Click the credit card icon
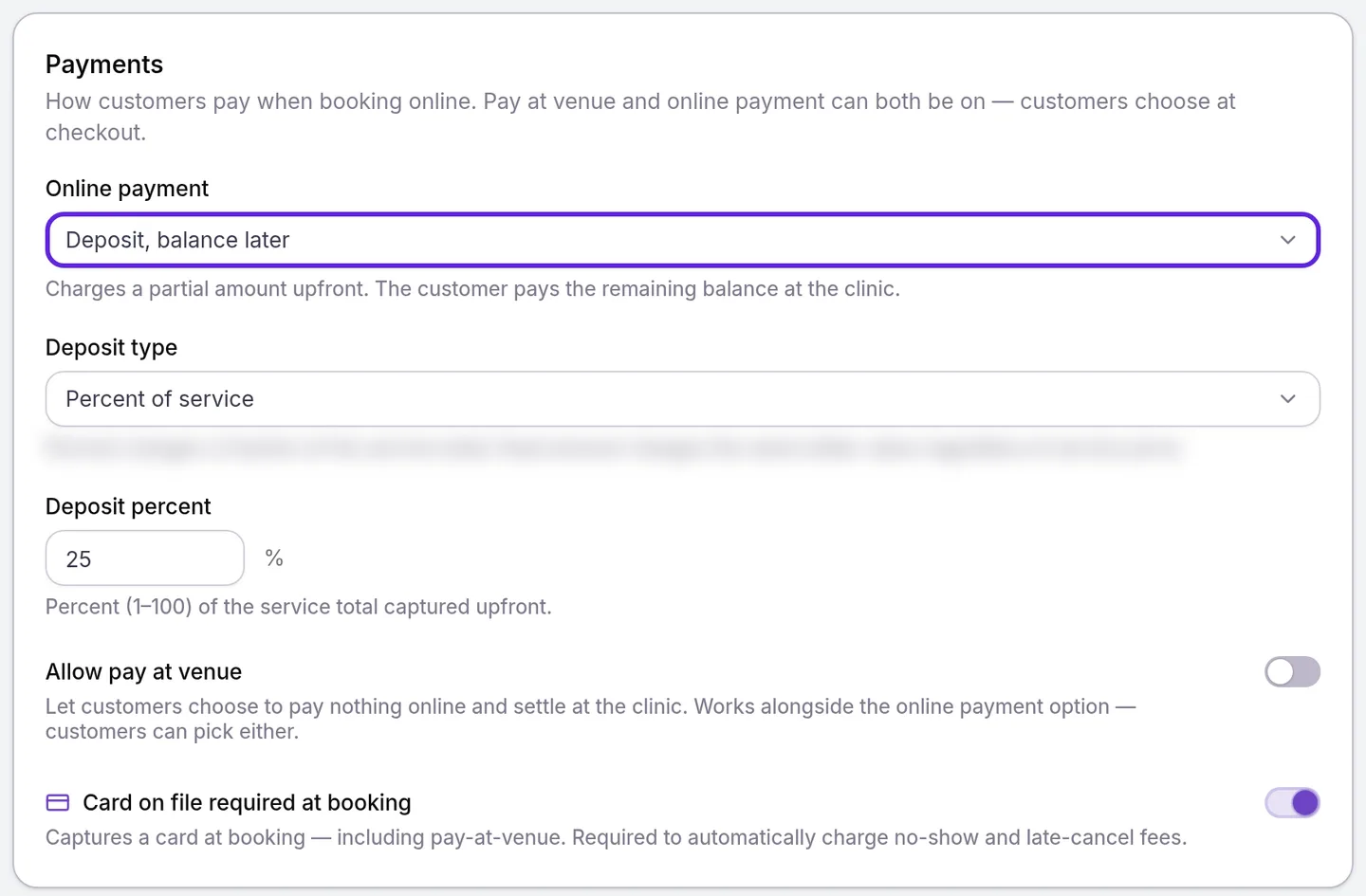The image size is (1366, 896). coord(58,803)
